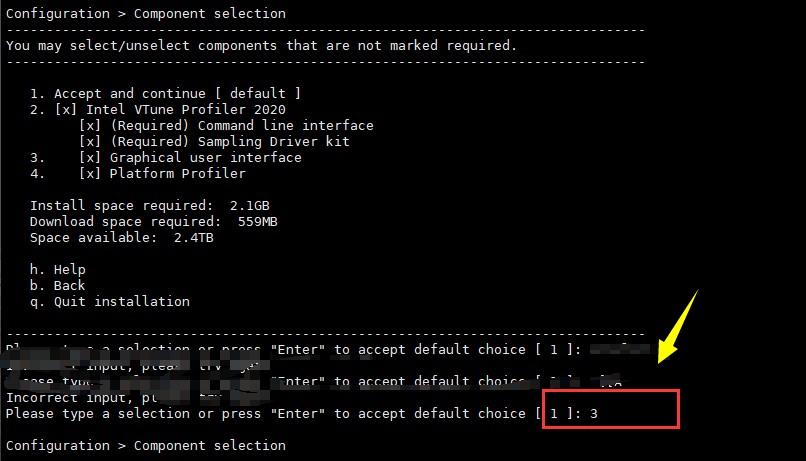Click the Sampling Driver kit required checkbox
The height and width of the screenshot is (461, 806).
(x=90, y=141)
